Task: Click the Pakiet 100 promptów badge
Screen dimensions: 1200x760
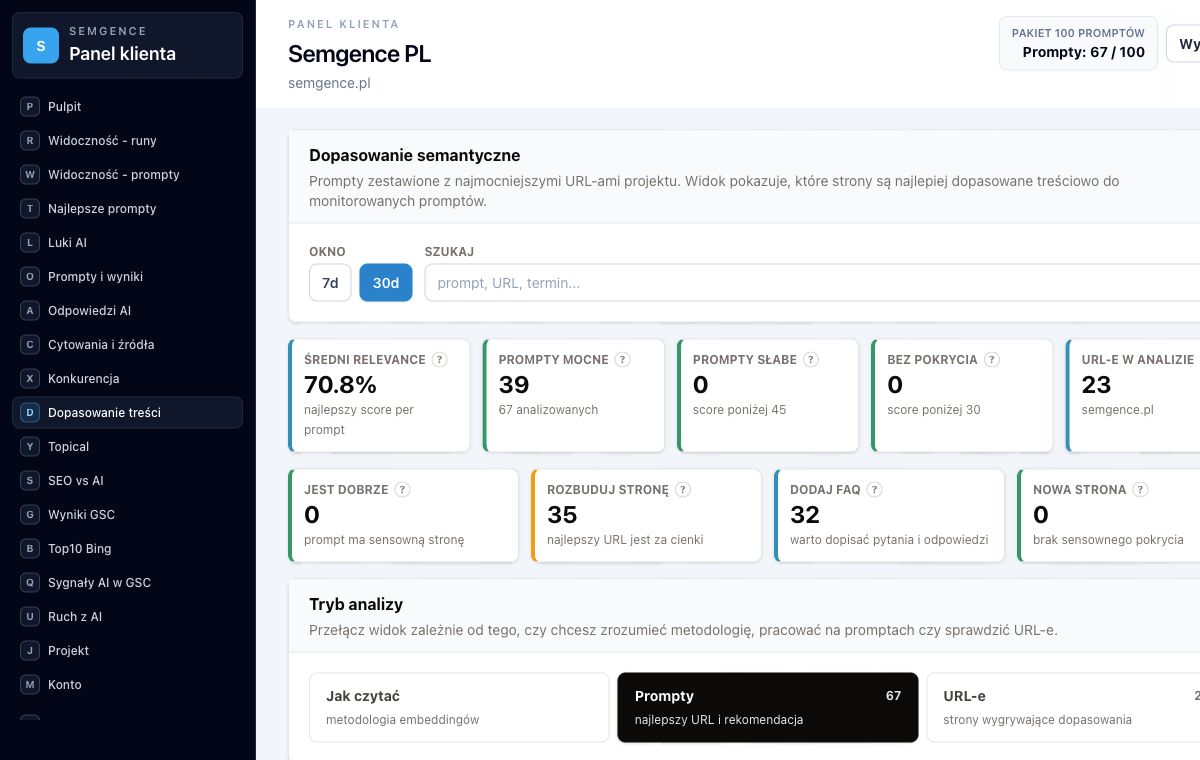Action: point(1078,43)
